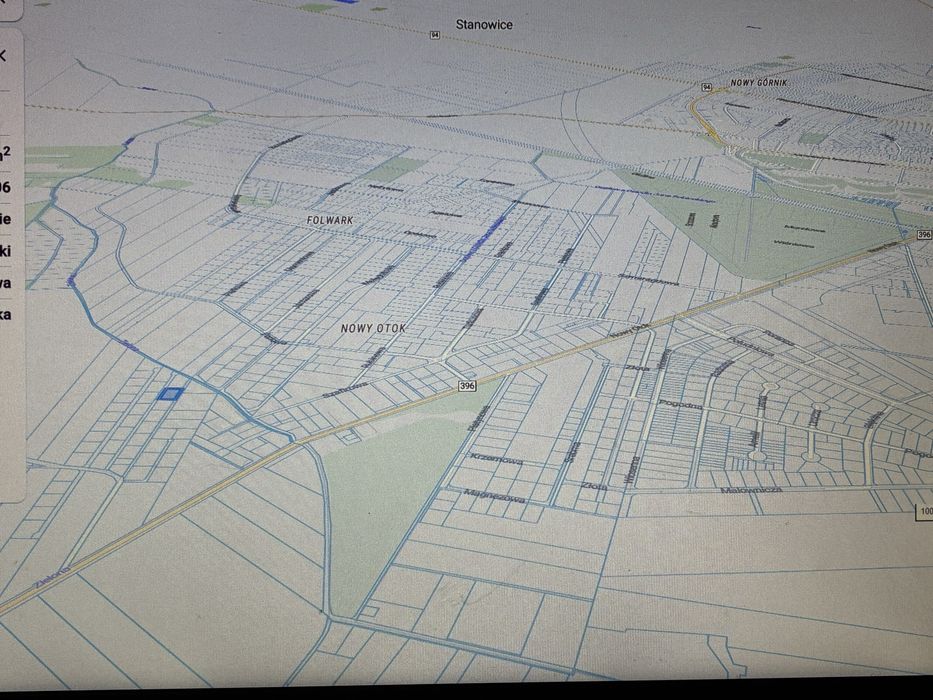Click road 94 shield by Nowy Górnik

(x=706, y=88)
